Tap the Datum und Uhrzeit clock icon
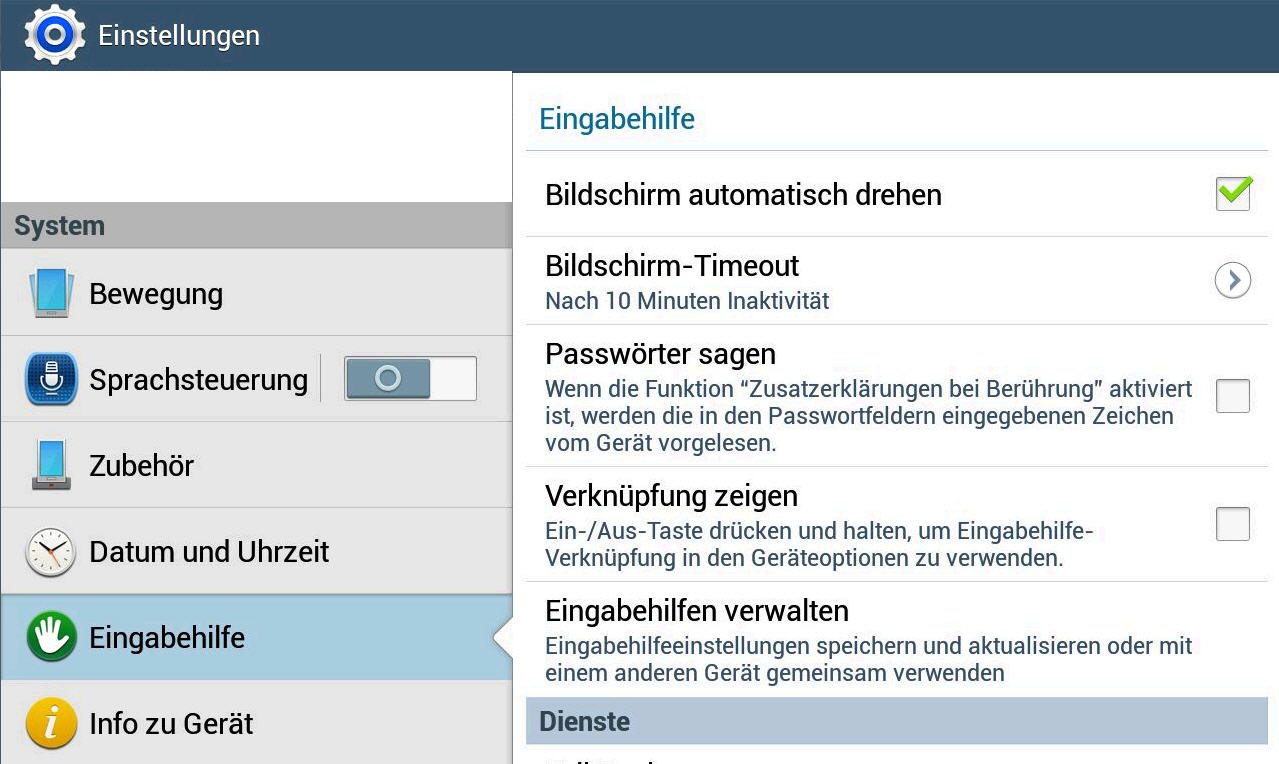Screen dimensions: 1279x764 click(51, 551)
